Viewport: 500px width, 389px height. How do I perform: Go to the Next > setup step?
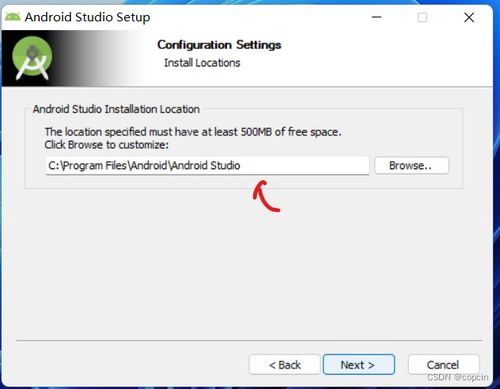tap(359, 364)
